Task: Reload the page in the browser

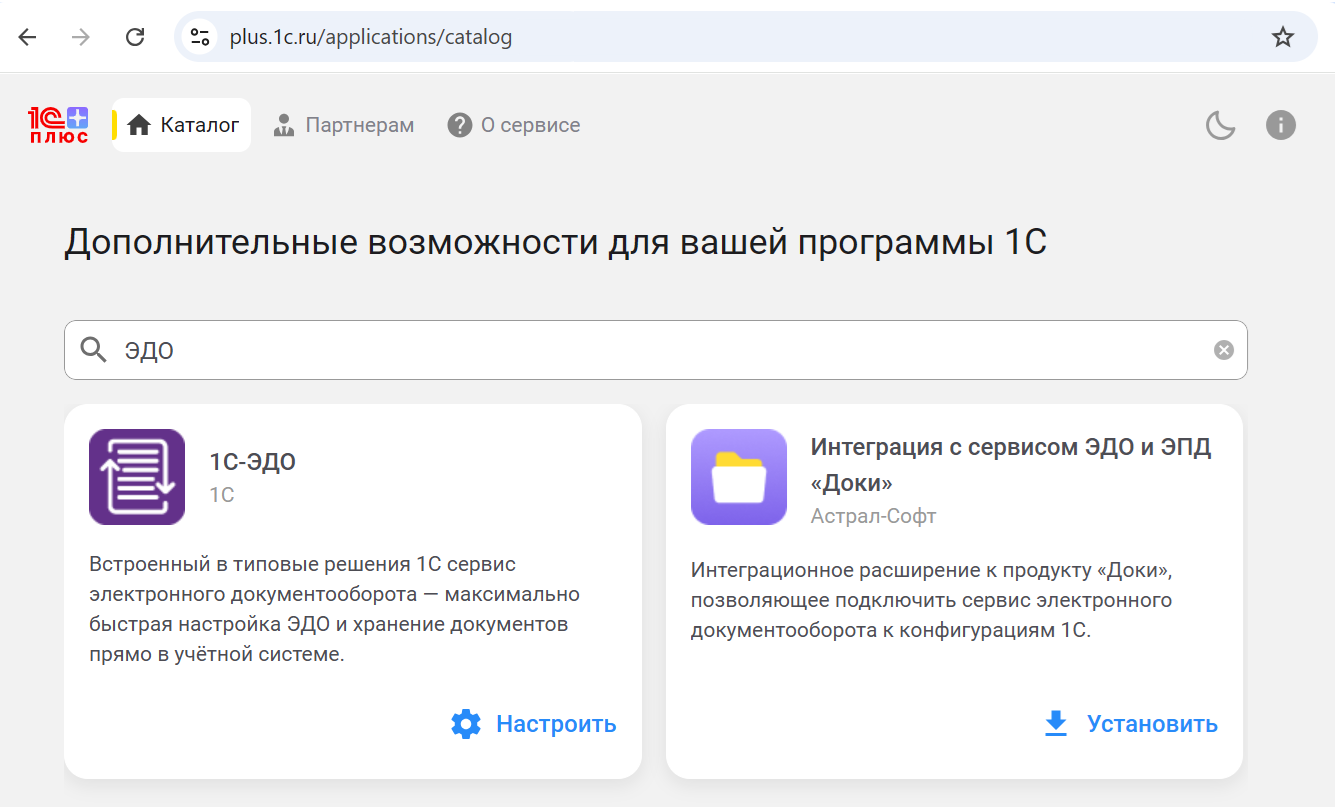Action: [x=135, y=37]
